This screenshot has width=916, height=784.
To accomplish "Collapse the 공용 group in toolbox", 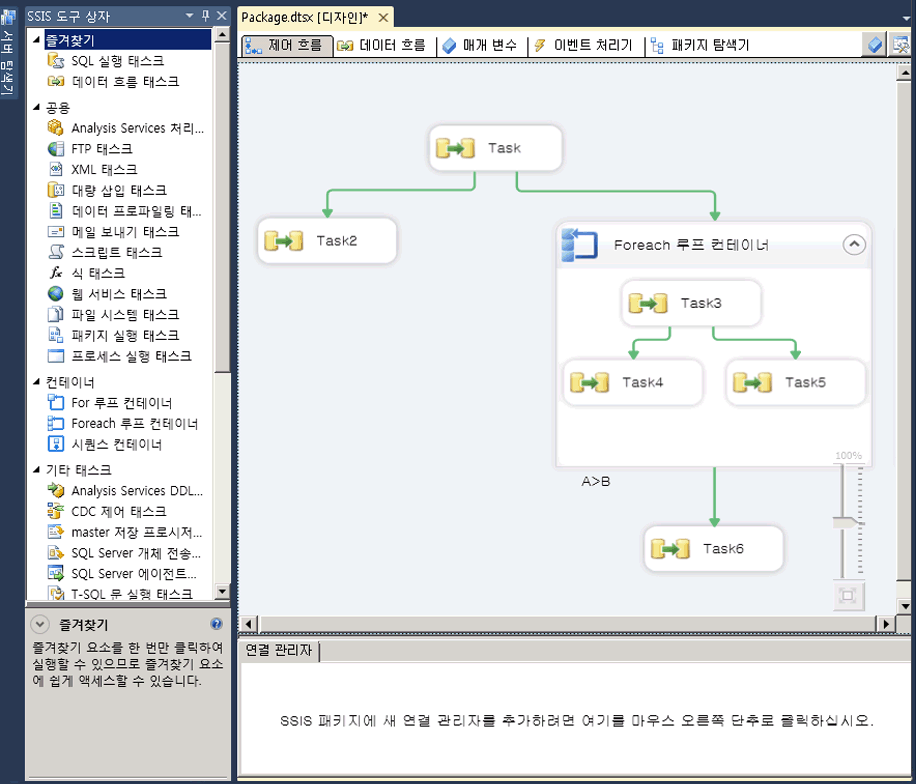I will click(x=36, y=107).
